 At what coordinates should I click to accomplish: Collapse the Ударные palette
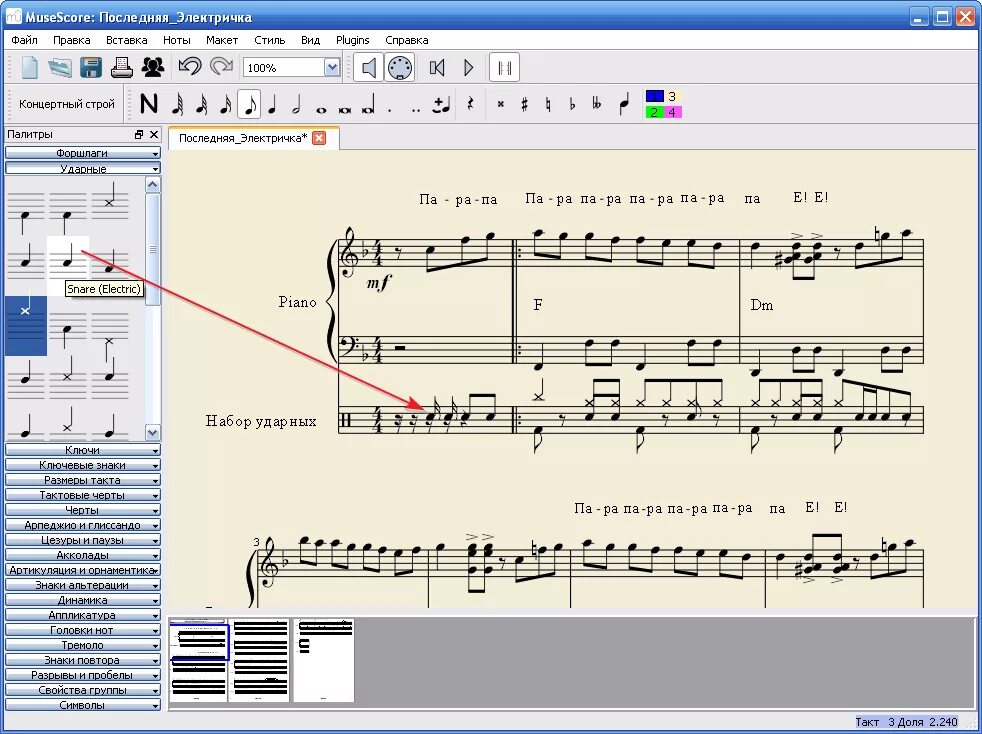click(83, 168)
